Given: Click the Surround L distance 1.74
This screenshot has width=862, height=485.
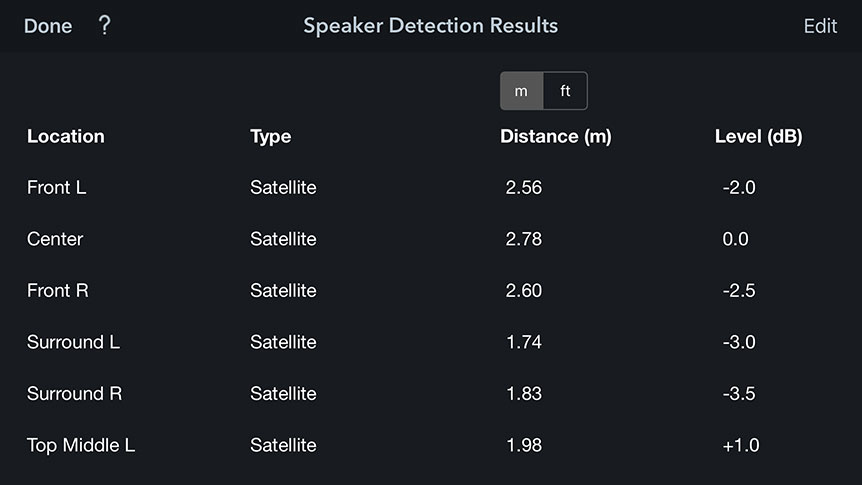Looking at the screenshot, I should (523, 342).
